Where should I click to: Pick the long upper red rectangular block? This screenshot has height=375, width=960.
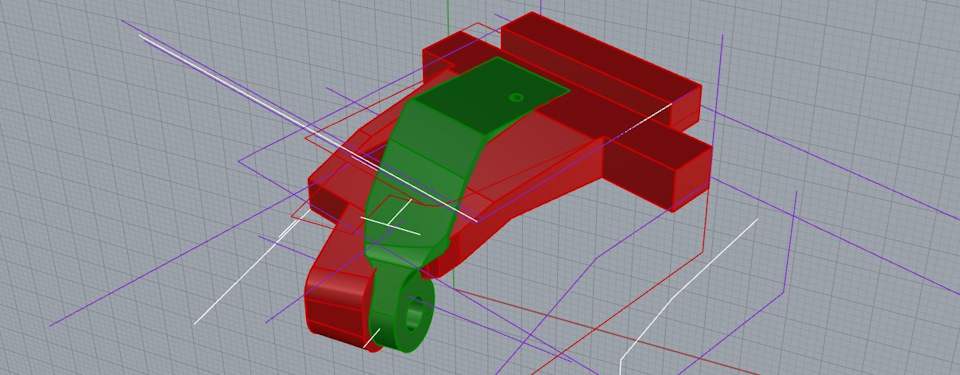(600, 67)
